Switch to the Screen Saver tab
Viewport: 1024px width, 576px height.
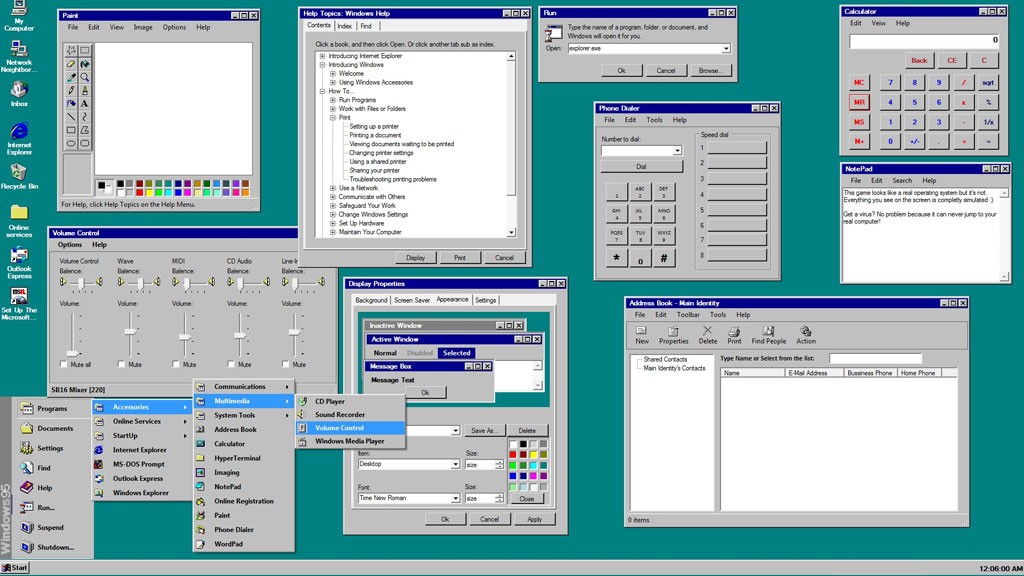coord(413,299)
